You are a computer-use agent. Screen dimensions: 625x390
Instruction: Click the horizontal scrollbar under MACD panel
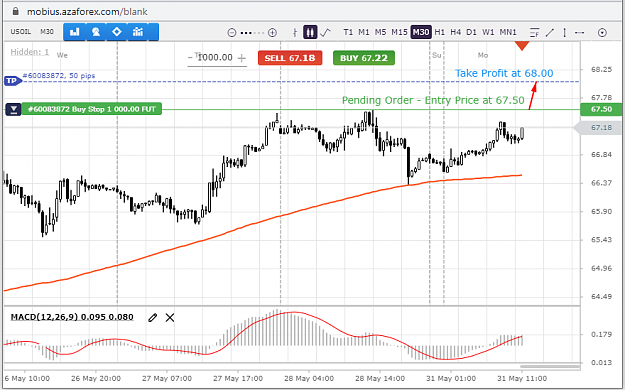click(x=550, y=366)
